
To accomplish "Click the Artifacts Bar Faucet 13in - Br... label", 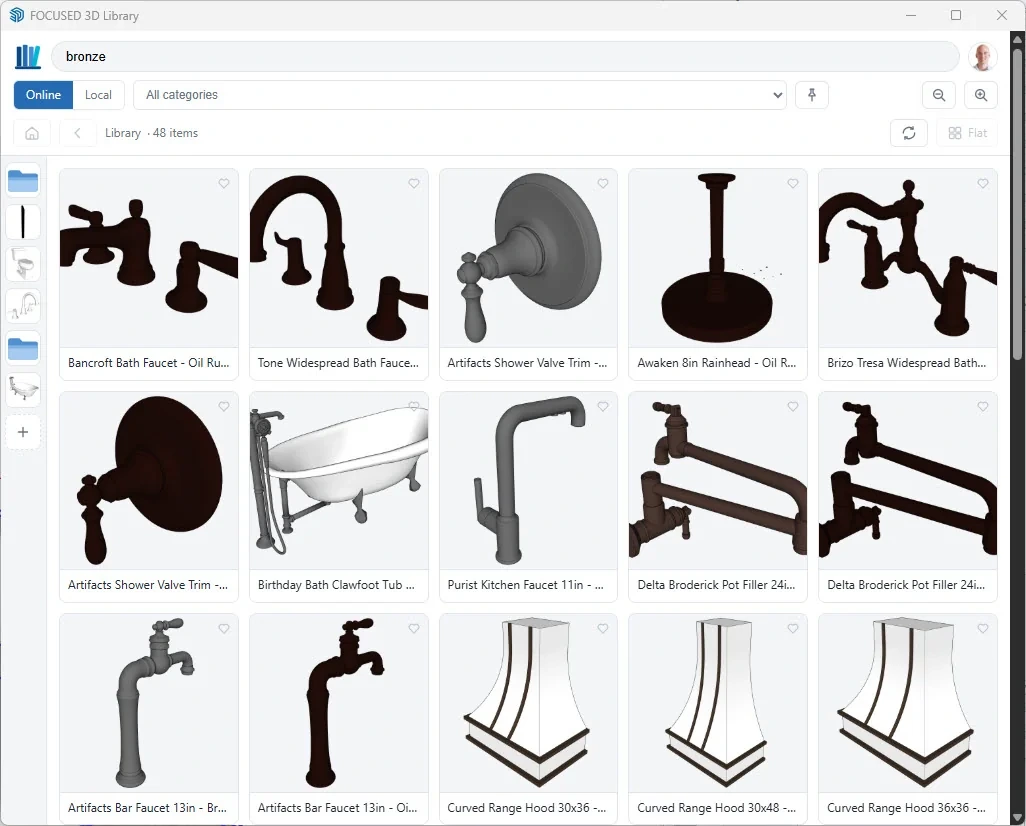I will (147, 808).
